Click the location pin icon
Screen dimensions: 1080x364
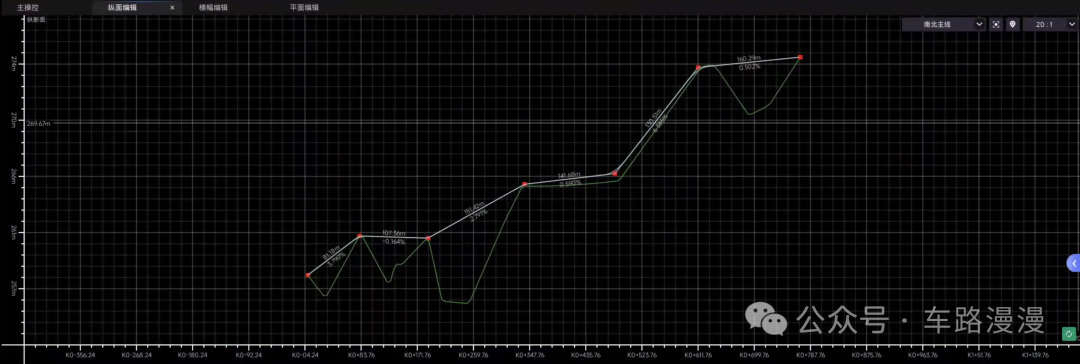coord(1012,24)
